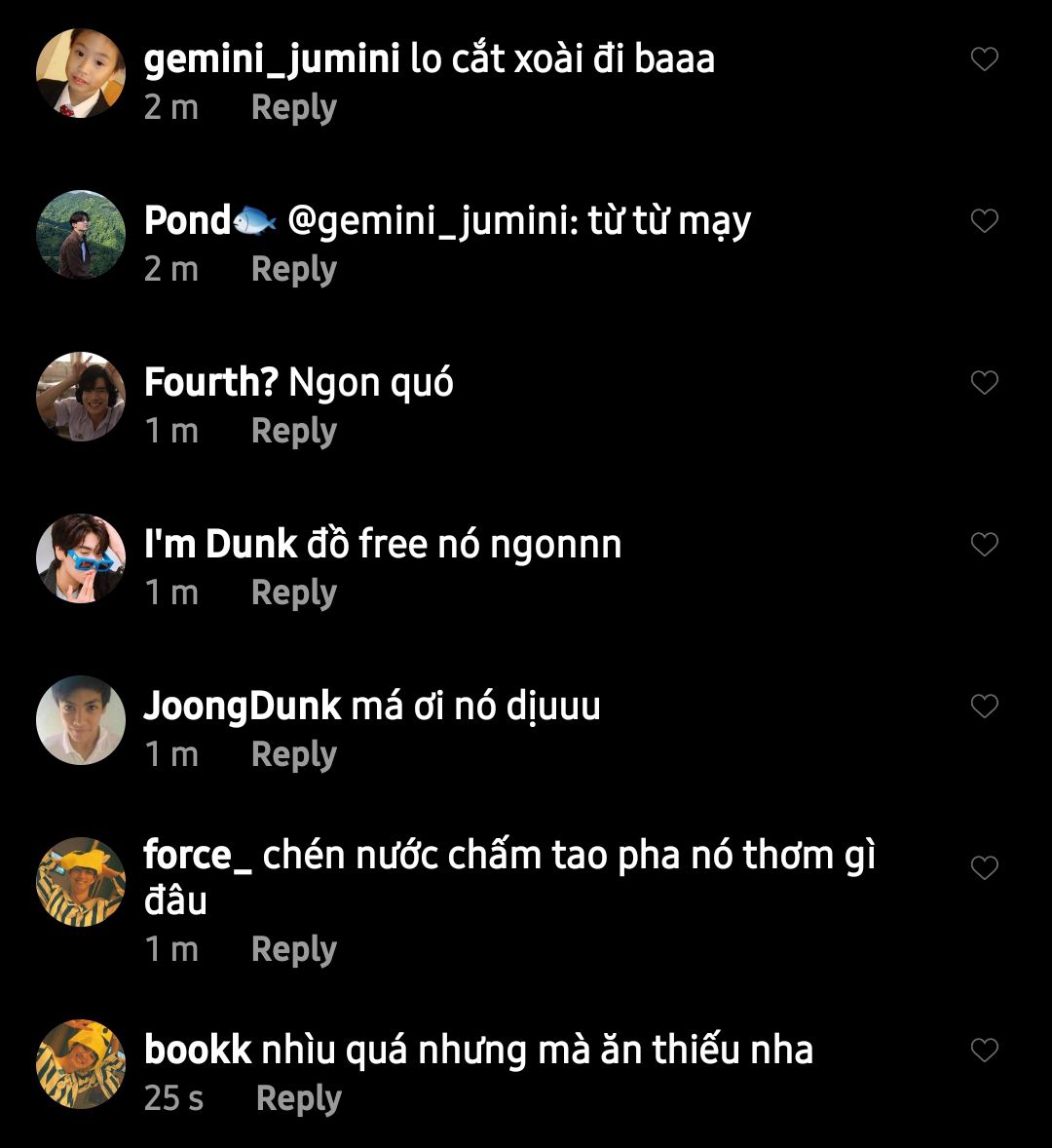Open gemini_jumini's profile picture
1052x1148 pixels.
point(81,73)
